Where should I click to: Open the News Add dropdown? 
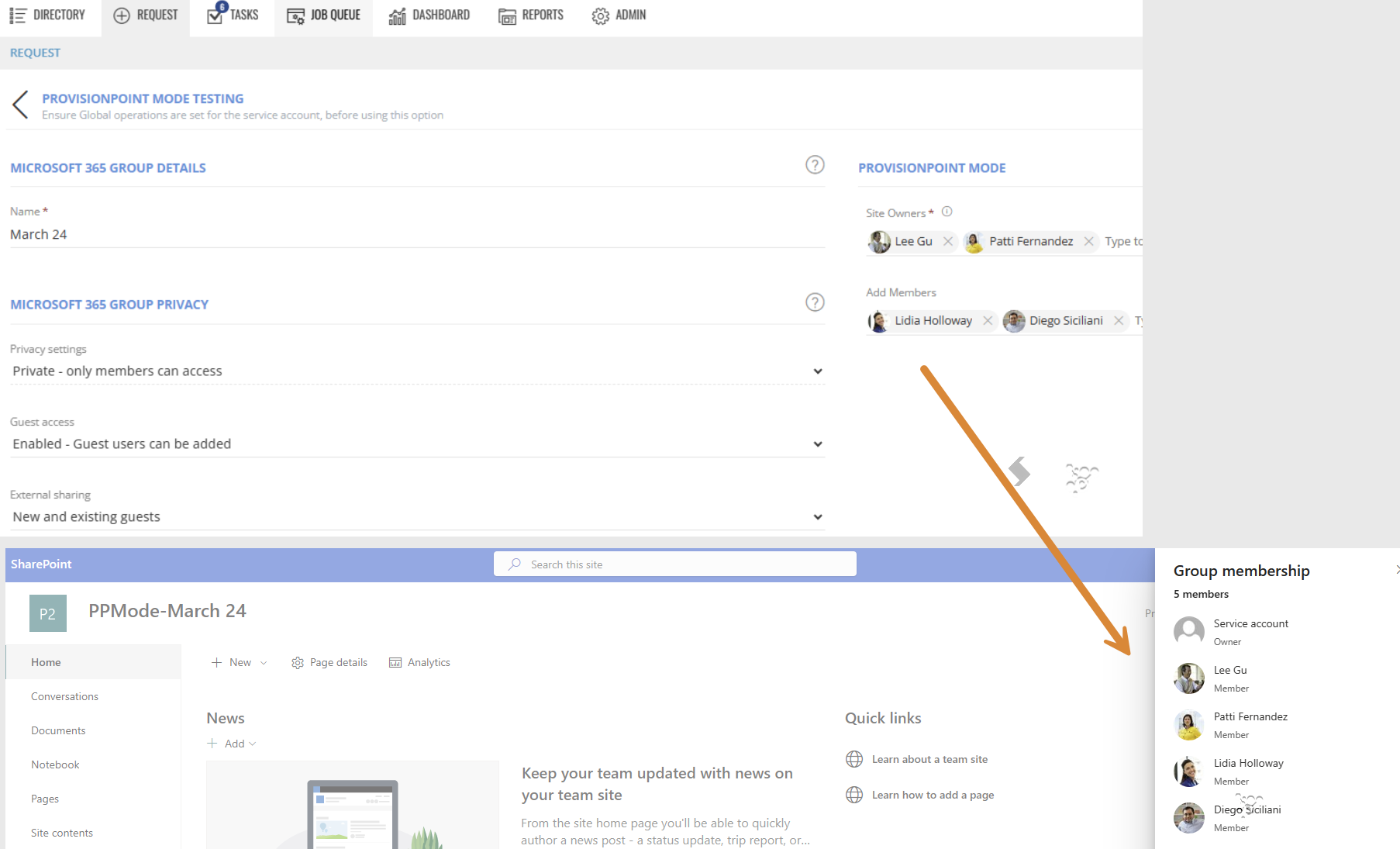232,744
